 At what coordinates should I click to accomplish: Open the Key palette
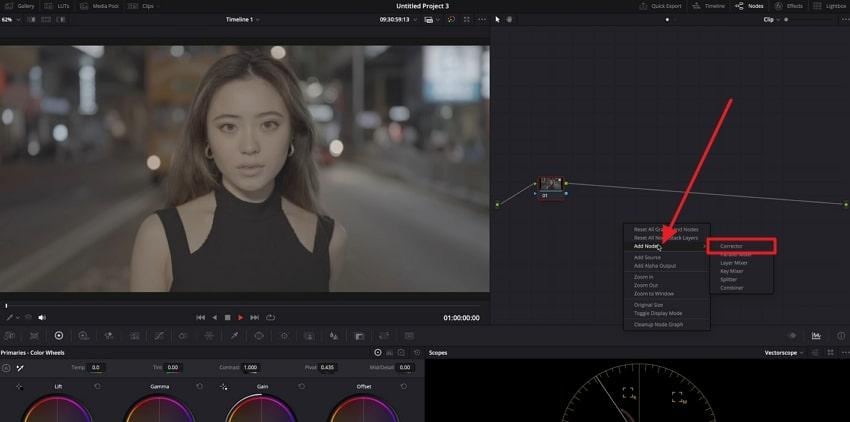pyautogui.click(x=359, y=336)
